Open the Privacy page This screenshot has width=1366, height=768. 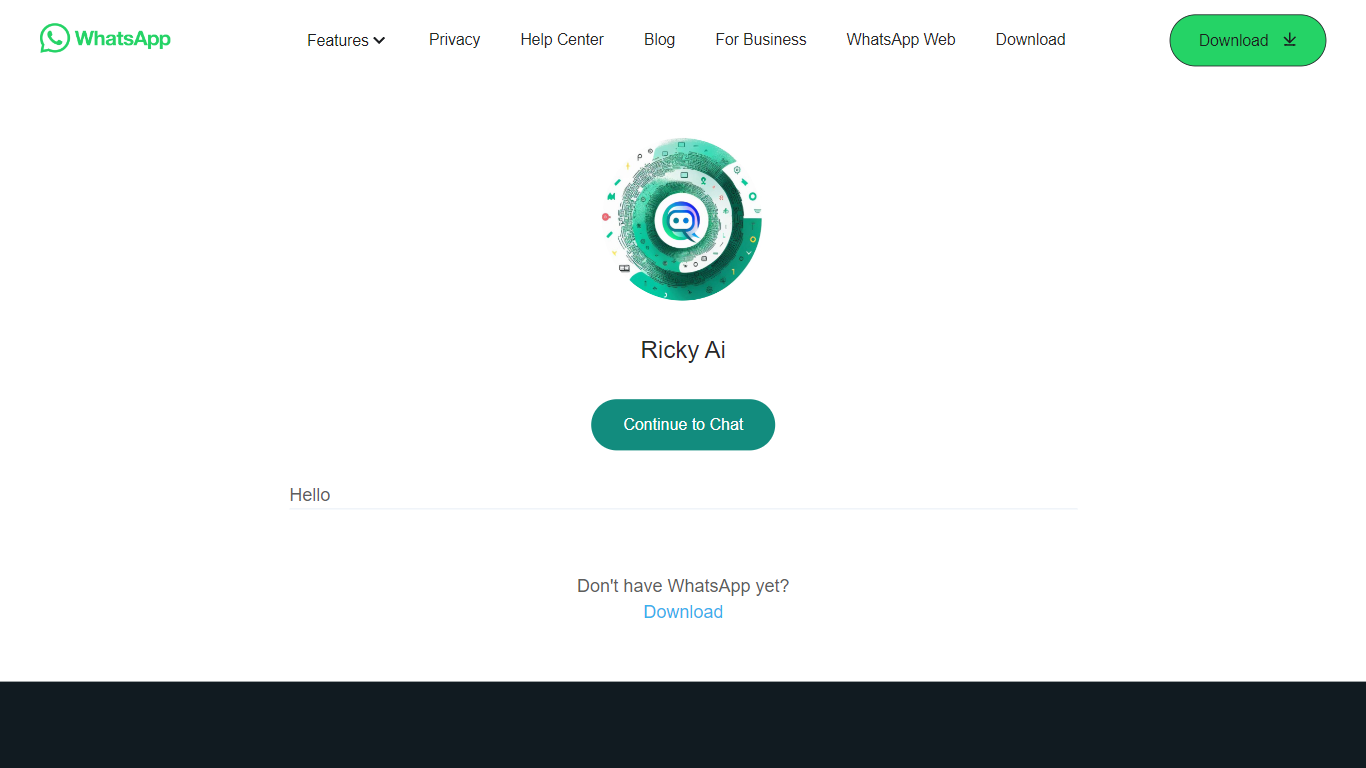tap(454, 40)
